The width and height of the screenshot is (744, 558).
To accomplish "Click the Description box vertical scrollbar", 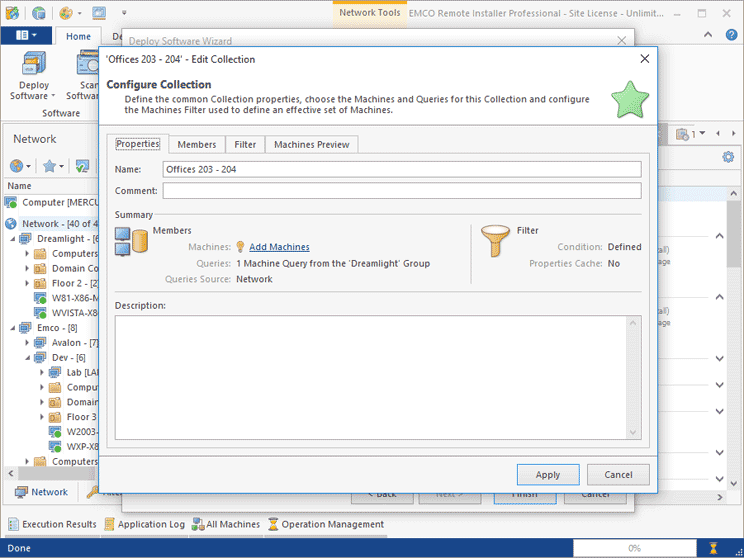I will point(633,376).
